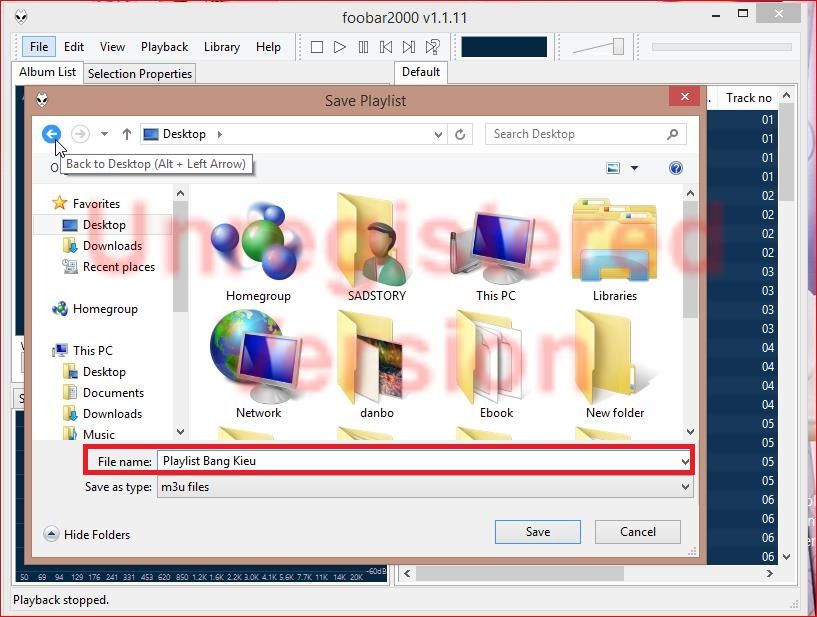Open the dialog help icon

(676, 168)
